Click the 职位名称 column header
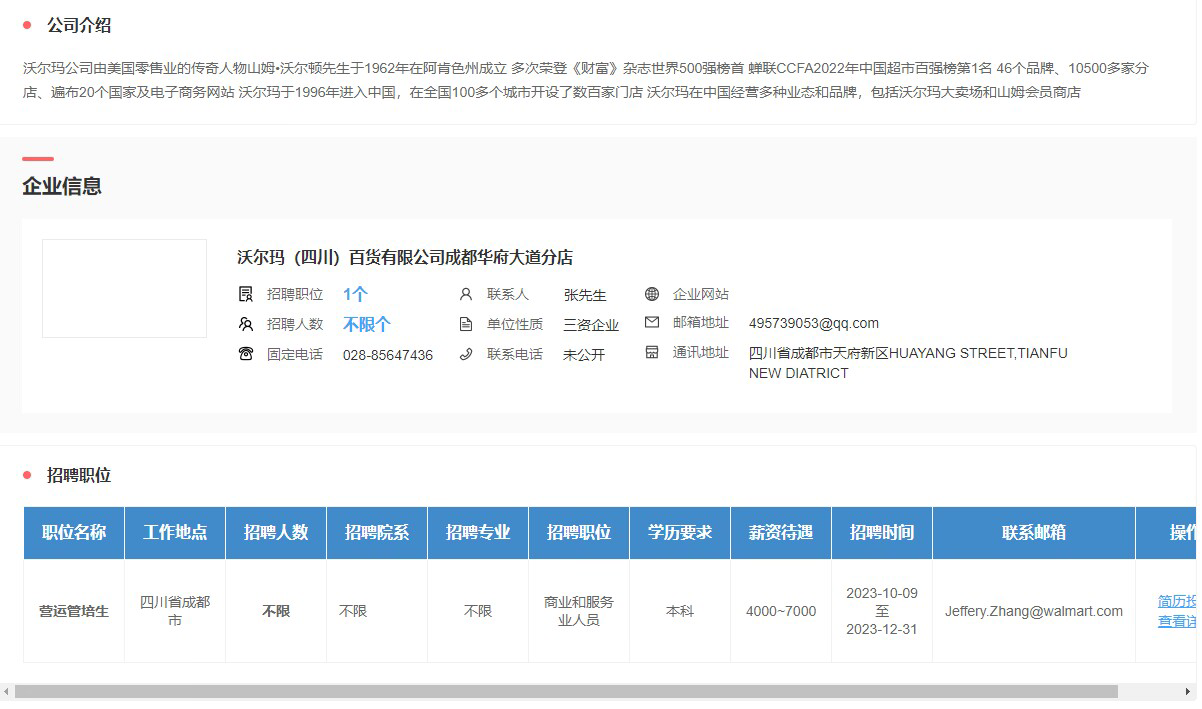Screen dimensions: 1202x709 coord(74,533)
